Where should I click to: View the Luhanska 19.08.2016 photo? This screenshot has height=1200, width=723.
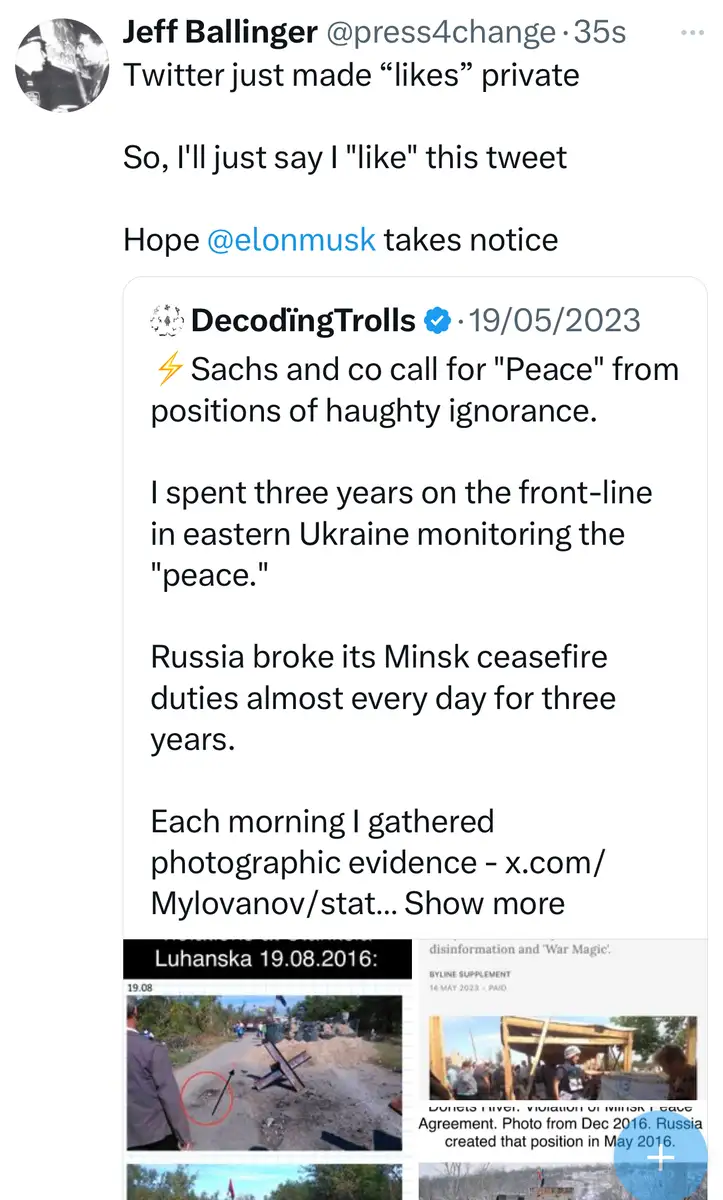click(265, 1050)
